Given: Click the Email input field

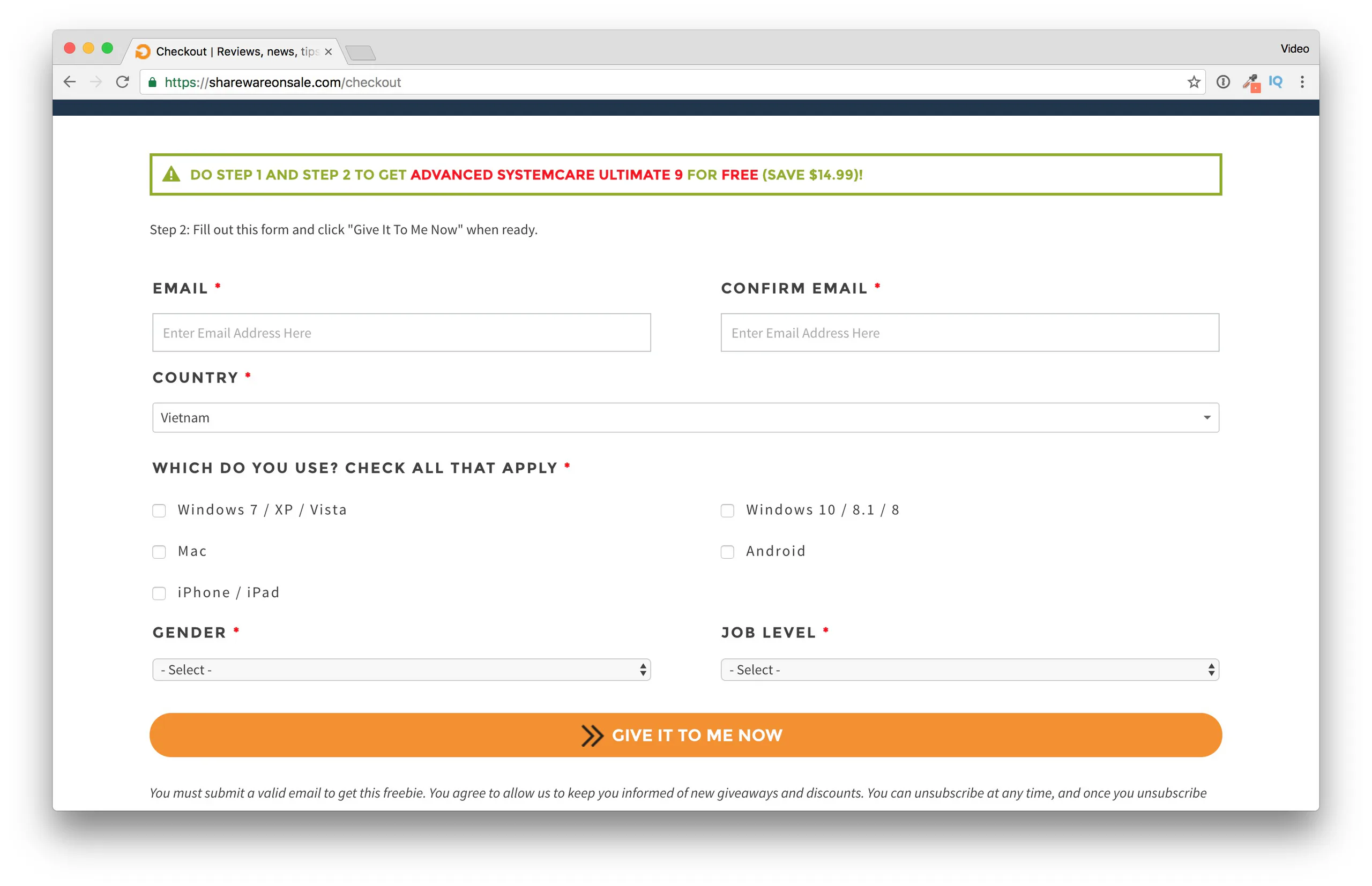Looking at the screenshot, I should tap(401, 333).
